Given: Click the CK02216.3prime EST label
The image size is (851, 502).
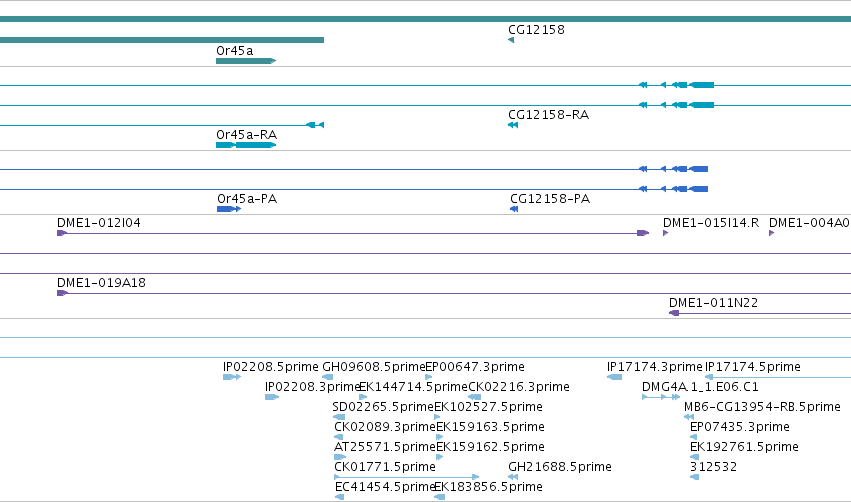Looking at the screenshot, I should click(x=519, y=387).
